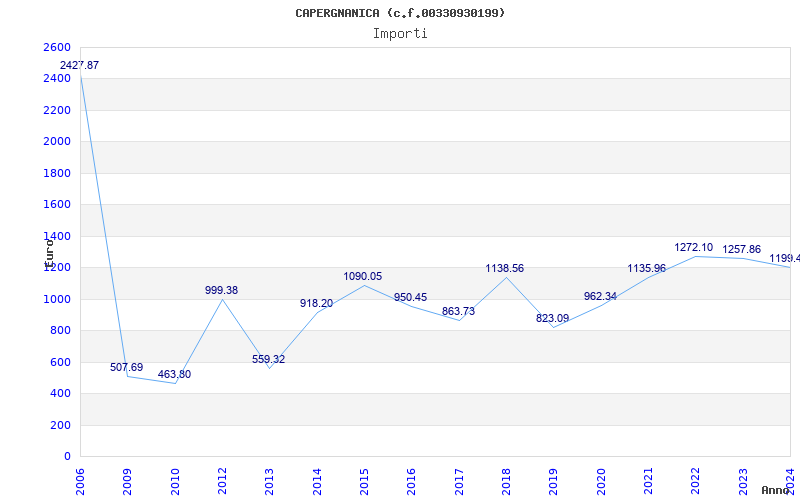Screen dimensions: 800x500
Task: Select the 400 y-axis value
Action: (x=60, y=393)
